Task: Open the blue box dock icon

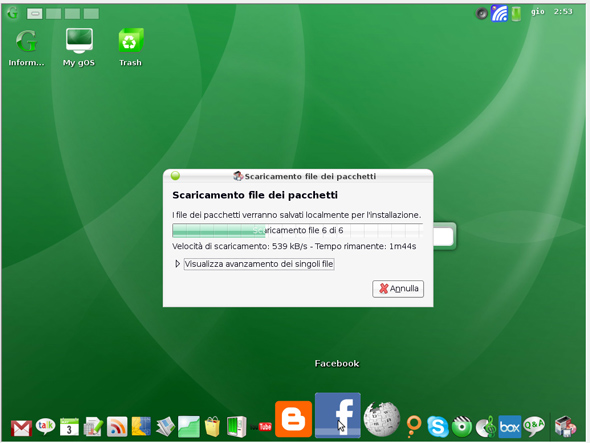Action: point(510,427)
